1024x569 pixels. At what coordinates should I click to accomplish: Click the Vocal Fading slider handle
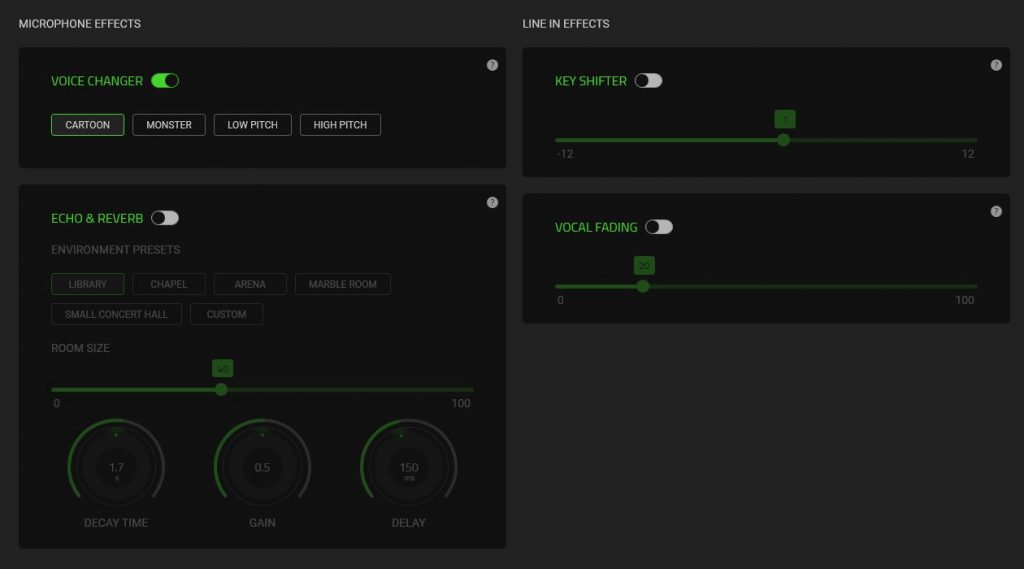click(643, 286)
